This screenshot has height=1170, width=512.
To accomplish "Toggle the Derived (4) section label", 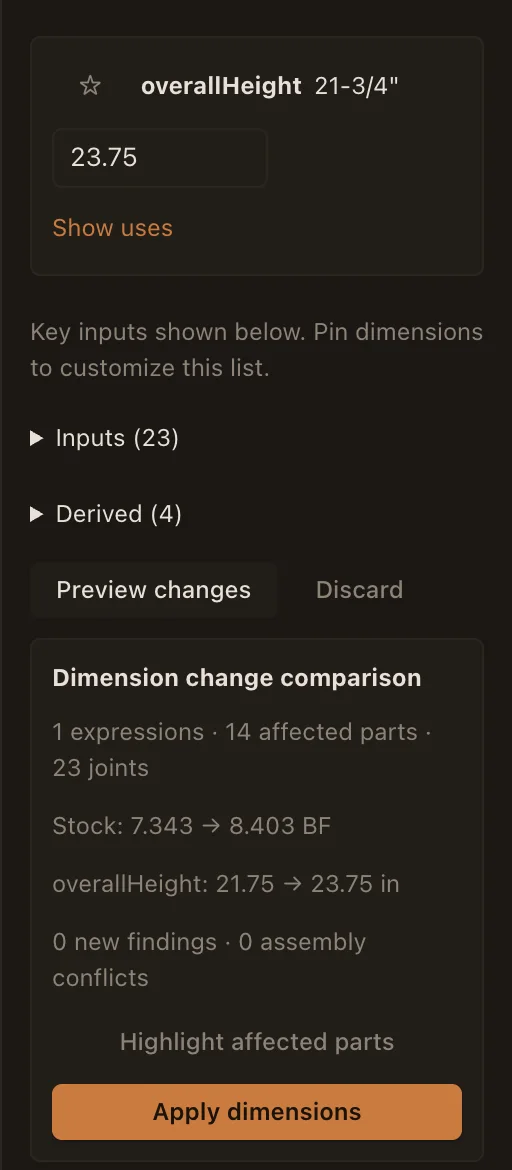I will tap(119, 514).
